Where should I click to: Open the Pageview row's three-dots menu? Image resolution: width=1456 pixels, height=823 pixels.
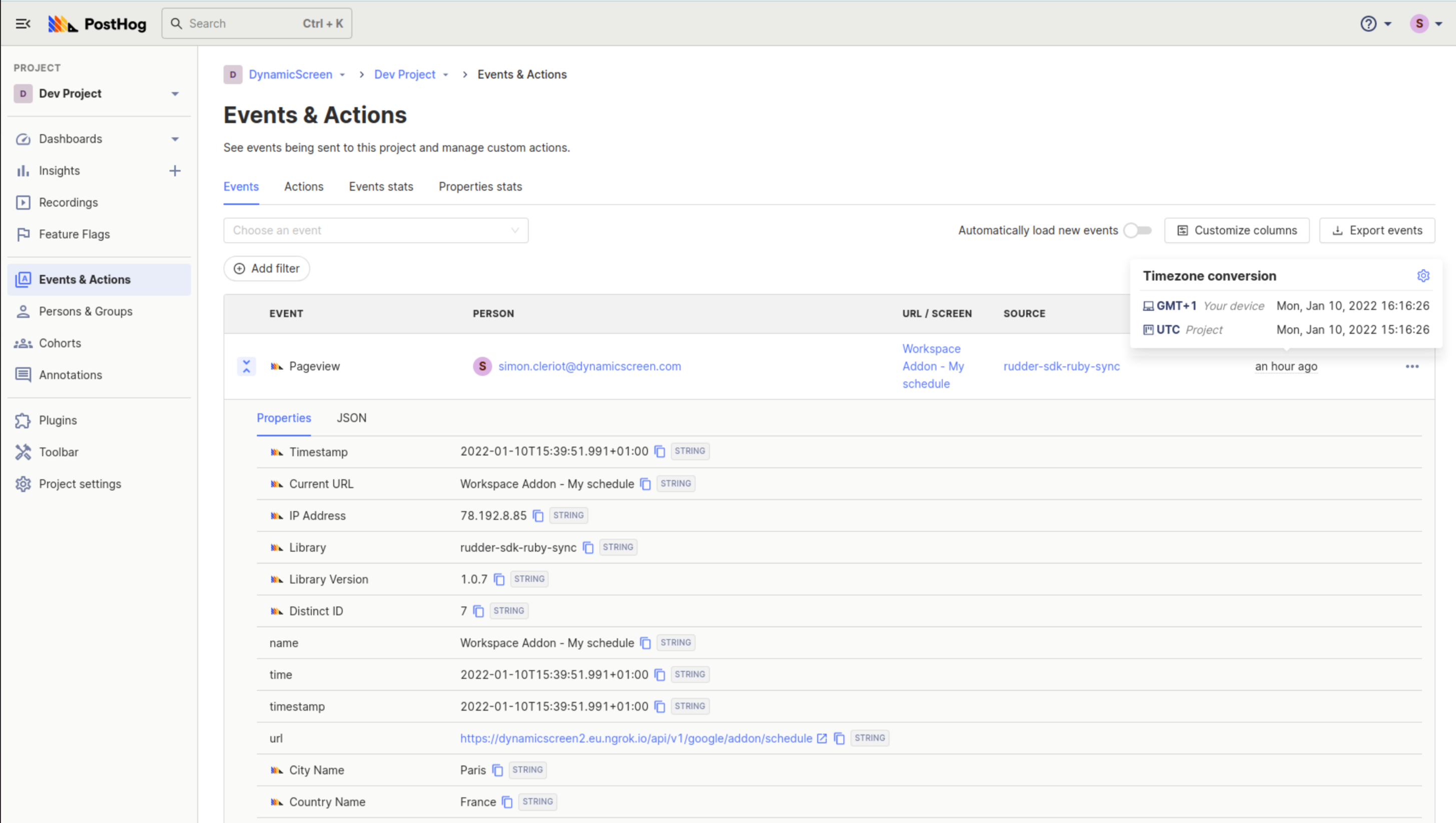[1412, 366]
